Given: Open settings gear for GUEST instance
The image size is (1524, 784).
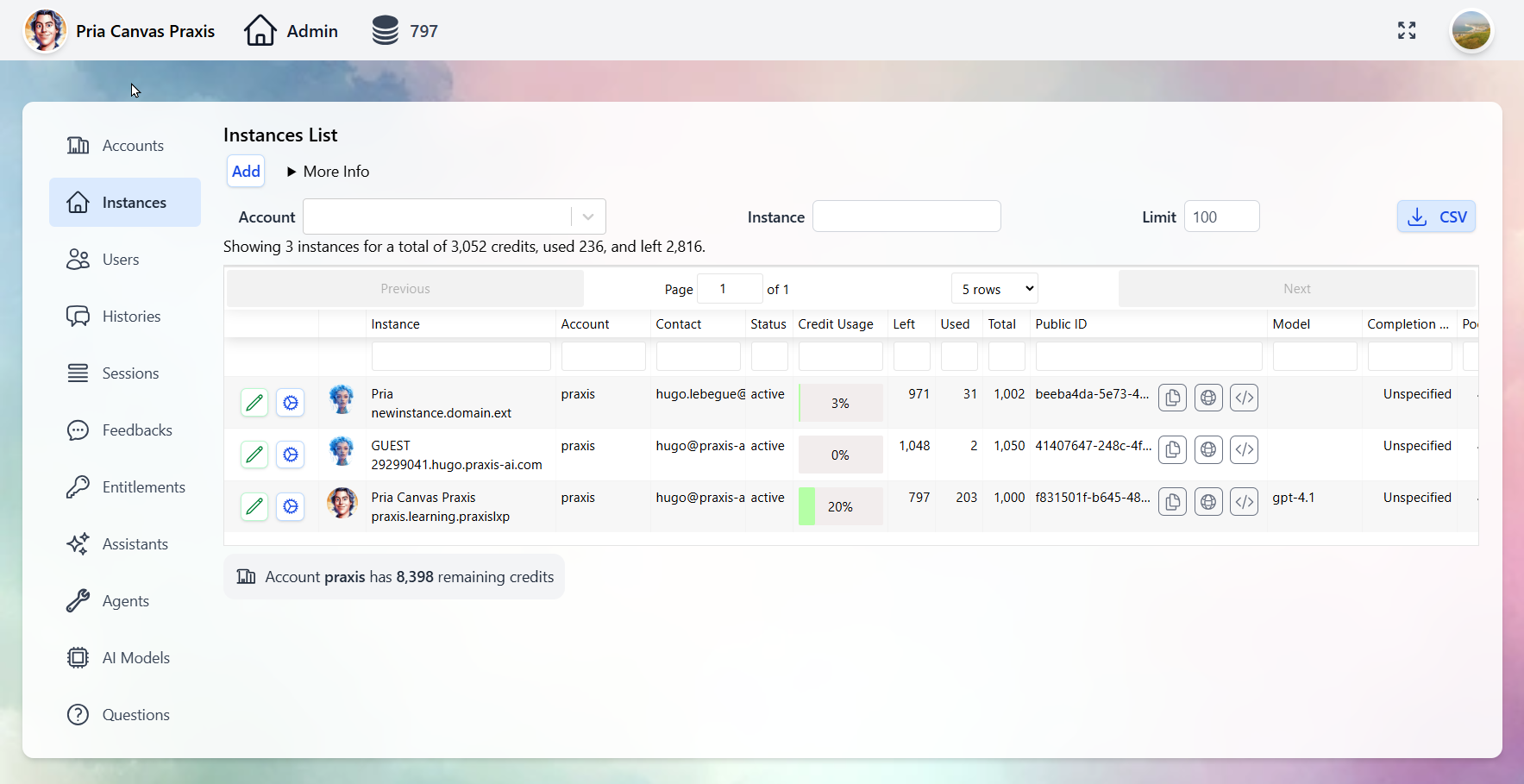Looking at the screenshot, I should [291, 455].
